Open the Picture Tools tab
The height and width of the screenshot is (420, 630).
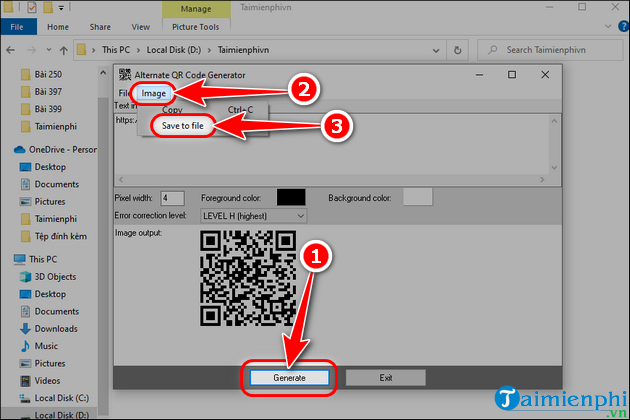coord(196,27)
